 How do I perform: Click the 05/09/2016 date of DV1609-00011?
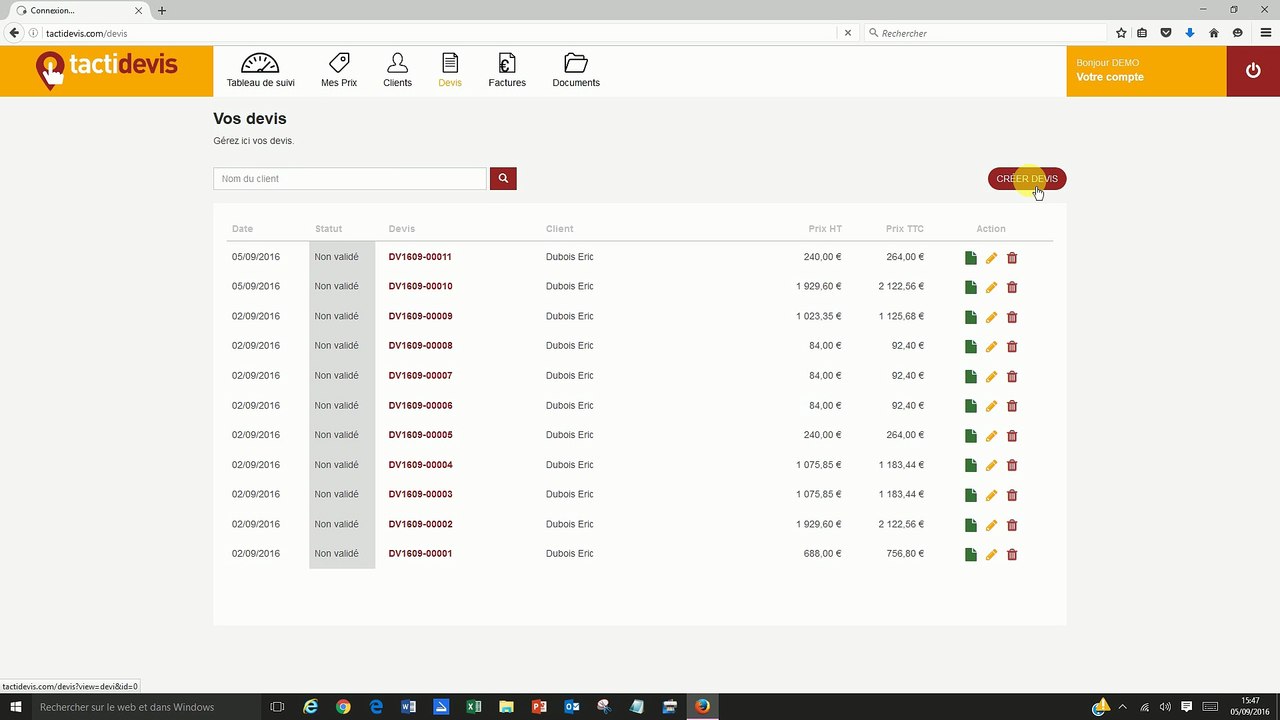point(256,257)
